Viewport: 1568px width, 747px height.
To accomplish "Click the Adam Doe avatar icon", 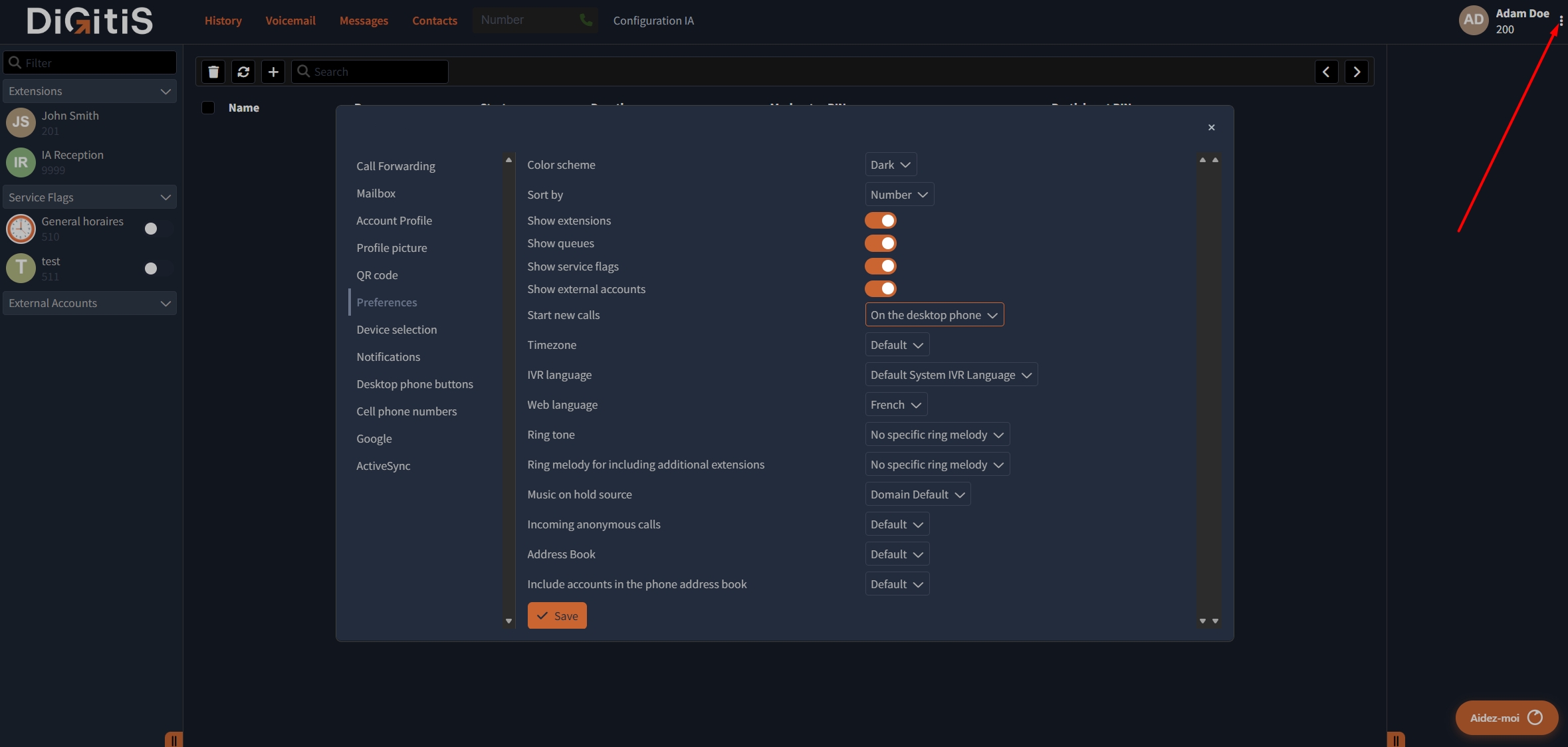I will coord(1473,21).
